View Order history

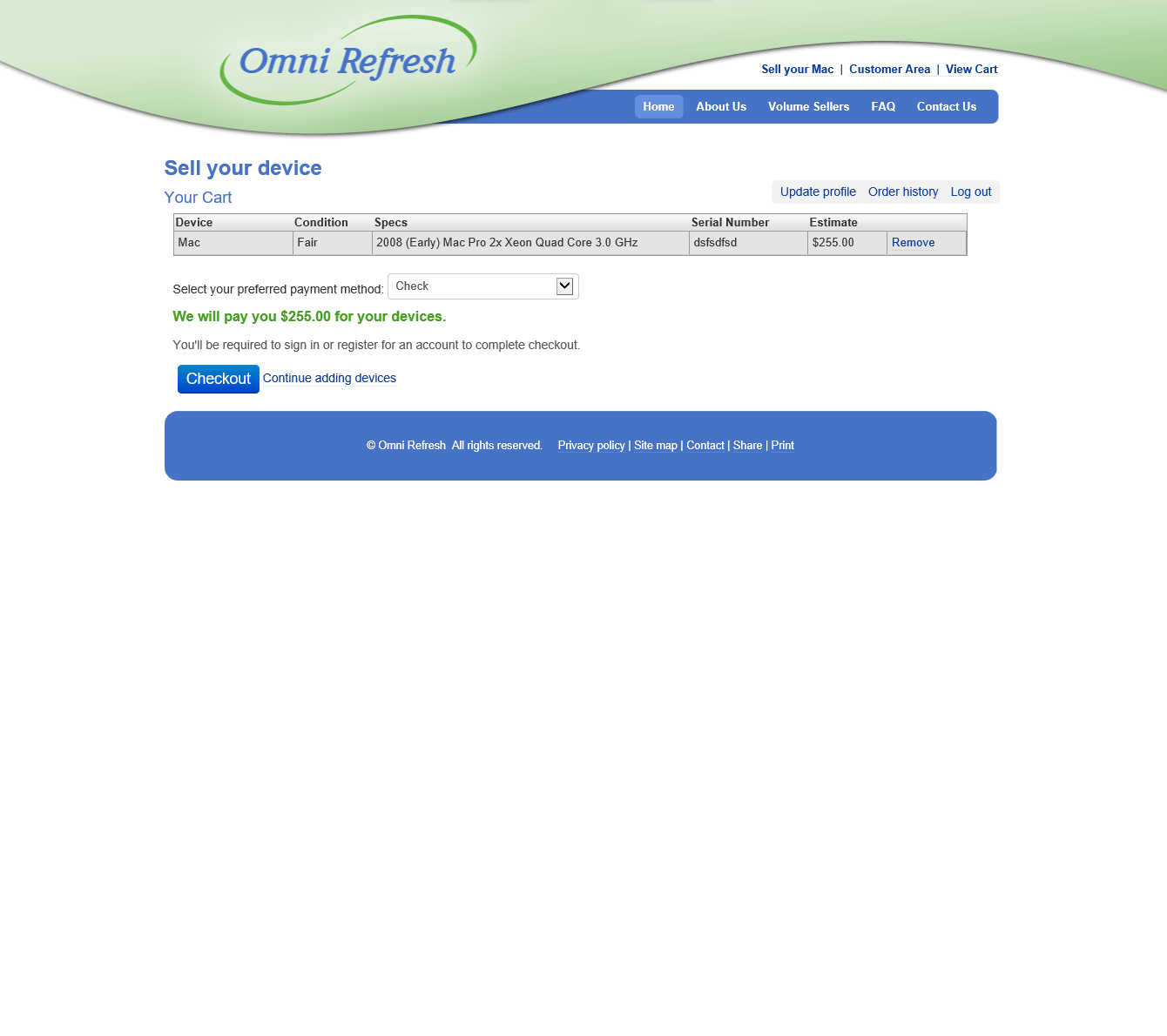coord(903,192)
